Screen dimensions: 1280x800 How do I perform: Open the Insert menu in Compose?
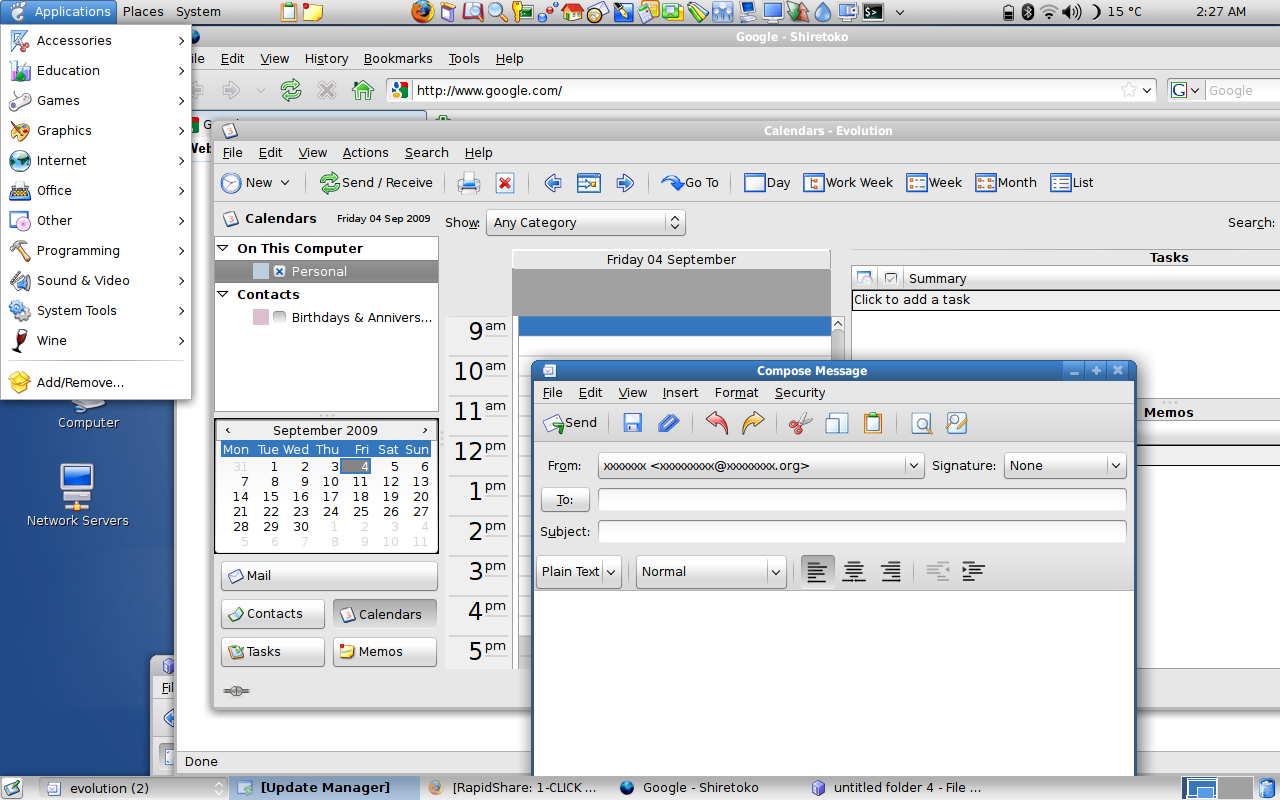tap(680, 393)
